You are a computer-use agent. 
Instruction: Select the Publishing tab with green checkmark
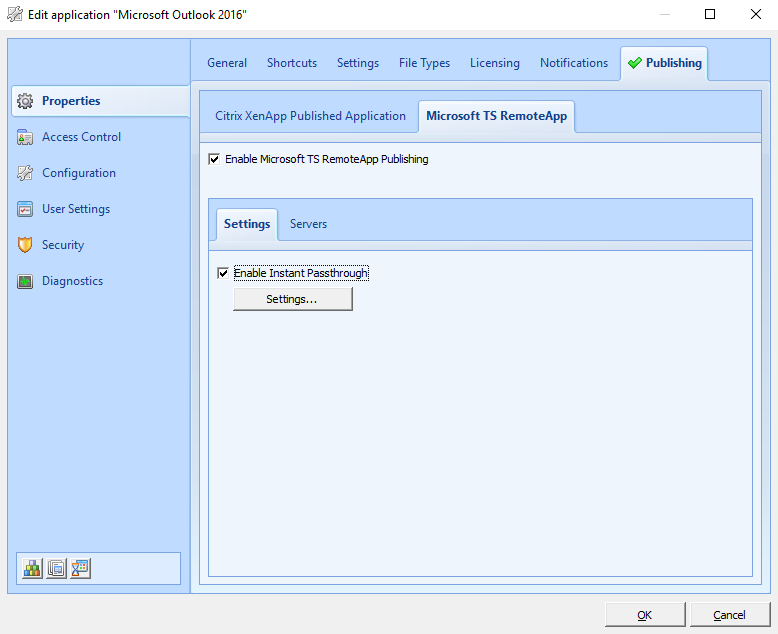click(664, 63)
